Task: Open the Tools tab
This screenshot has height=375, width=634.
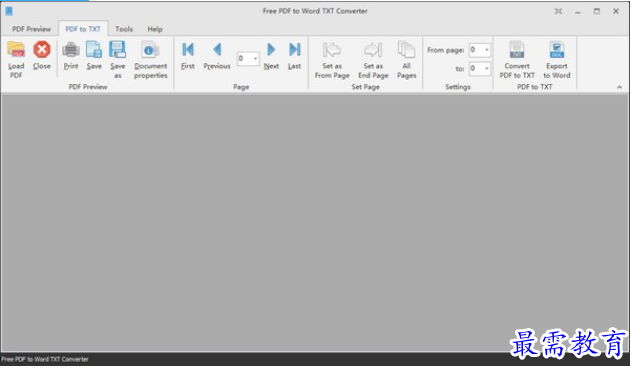Action: [x=124, y=29]
